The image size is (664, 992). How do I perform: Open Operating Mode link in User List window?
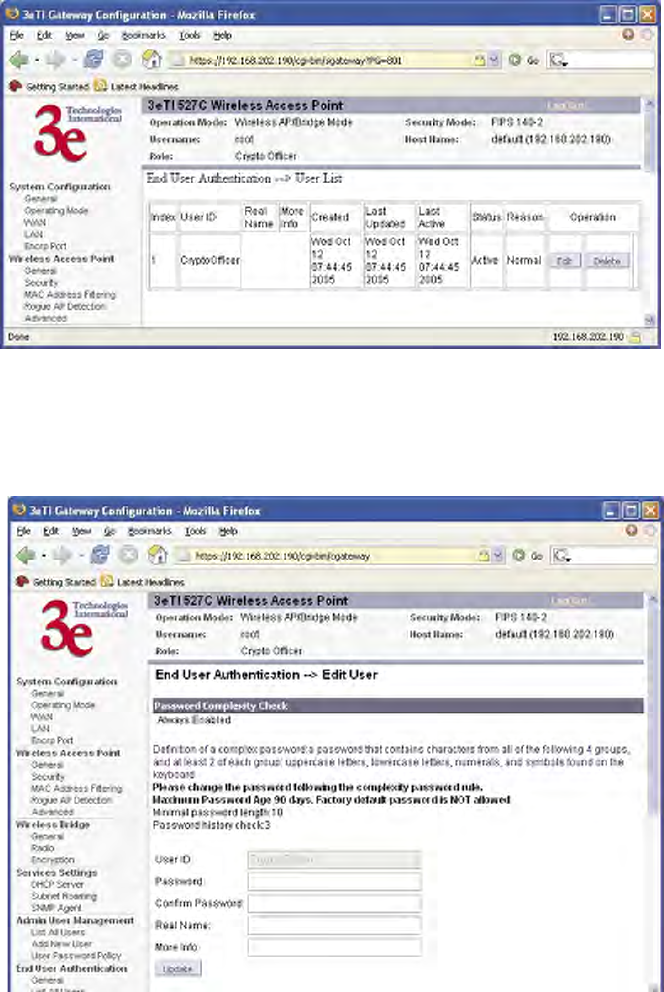pos(56,211)
